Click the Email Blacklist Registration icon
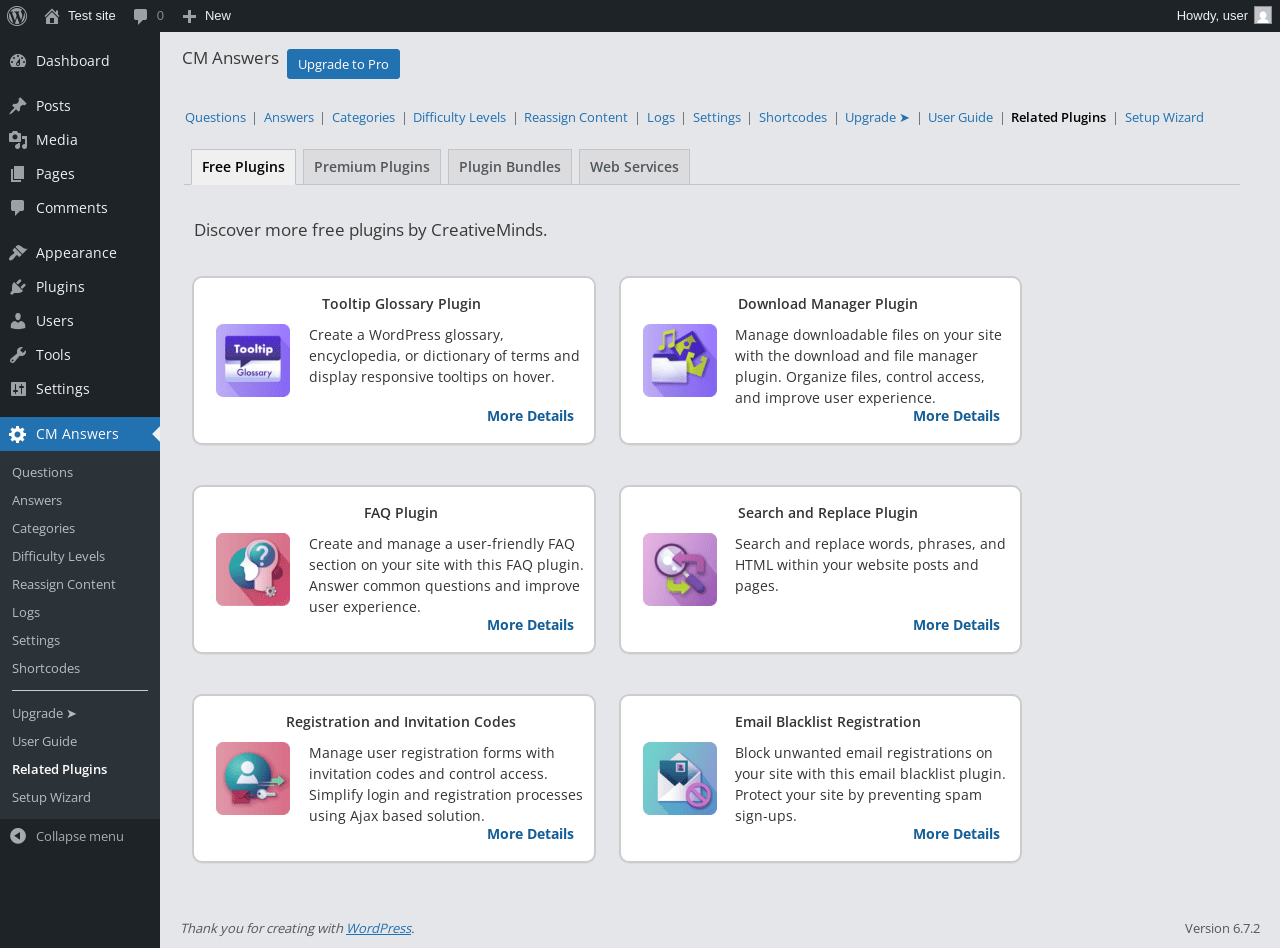The width and height of the screenshot is (1280, 948). tap(680, 778)
